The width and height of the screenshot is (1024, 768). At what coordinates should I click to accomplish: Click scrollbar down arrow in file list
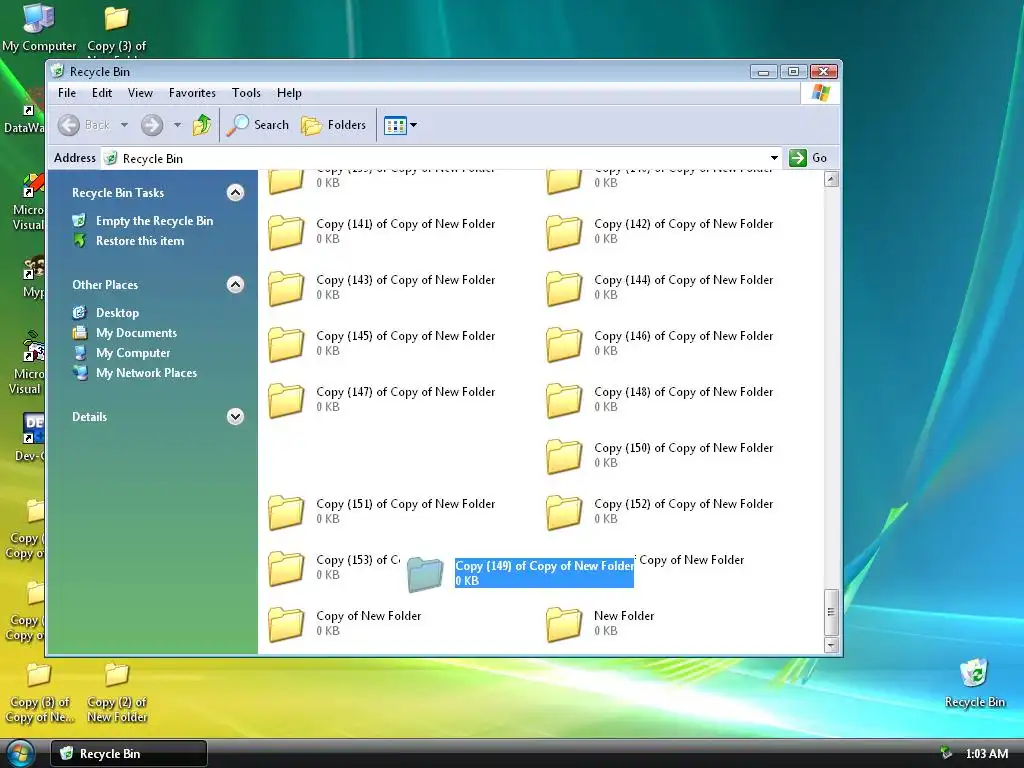(831, 645)
